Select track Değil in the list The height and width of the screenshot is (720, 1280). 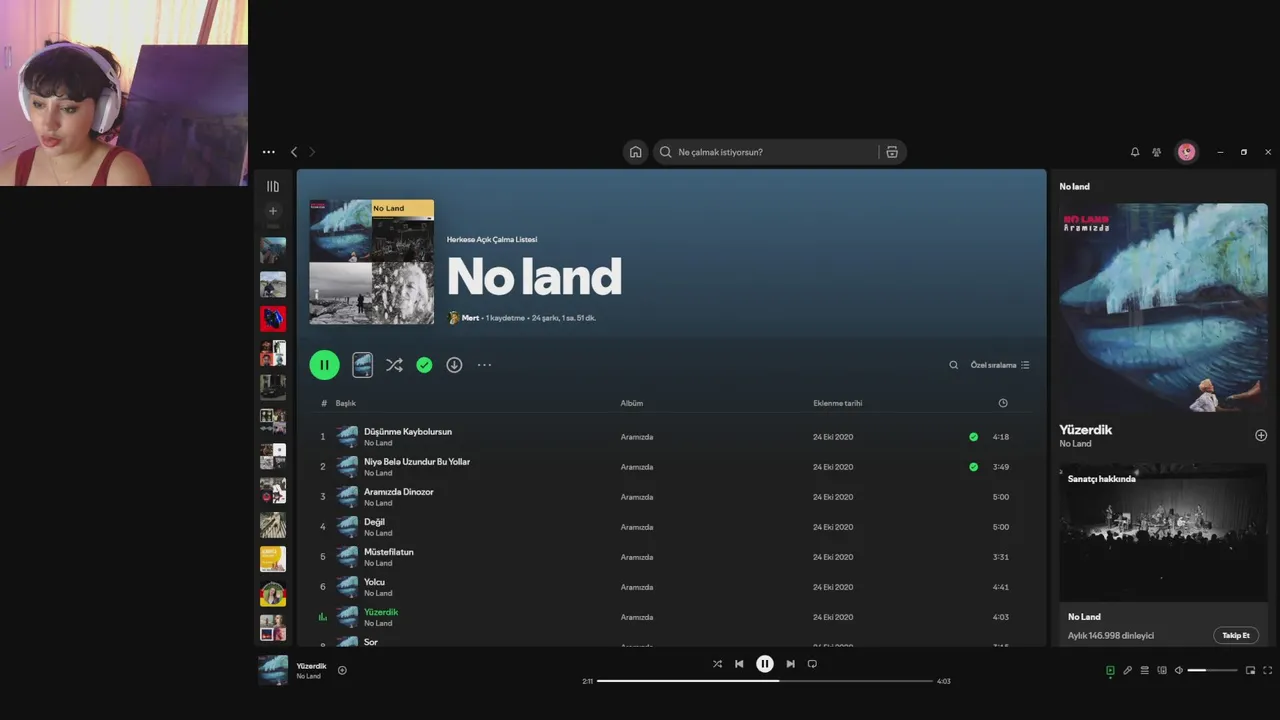671,527
